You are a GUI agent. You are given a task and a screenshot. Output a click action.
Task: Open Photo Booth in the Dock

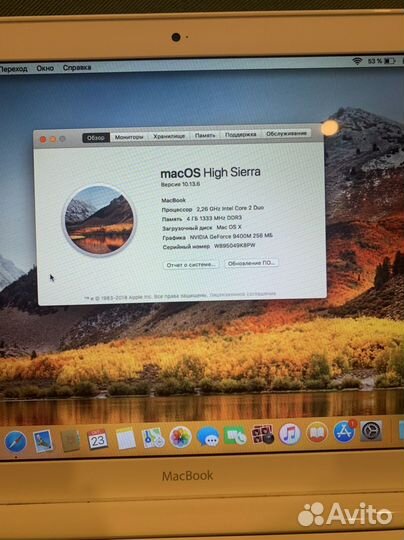click(x=262, y=434)
